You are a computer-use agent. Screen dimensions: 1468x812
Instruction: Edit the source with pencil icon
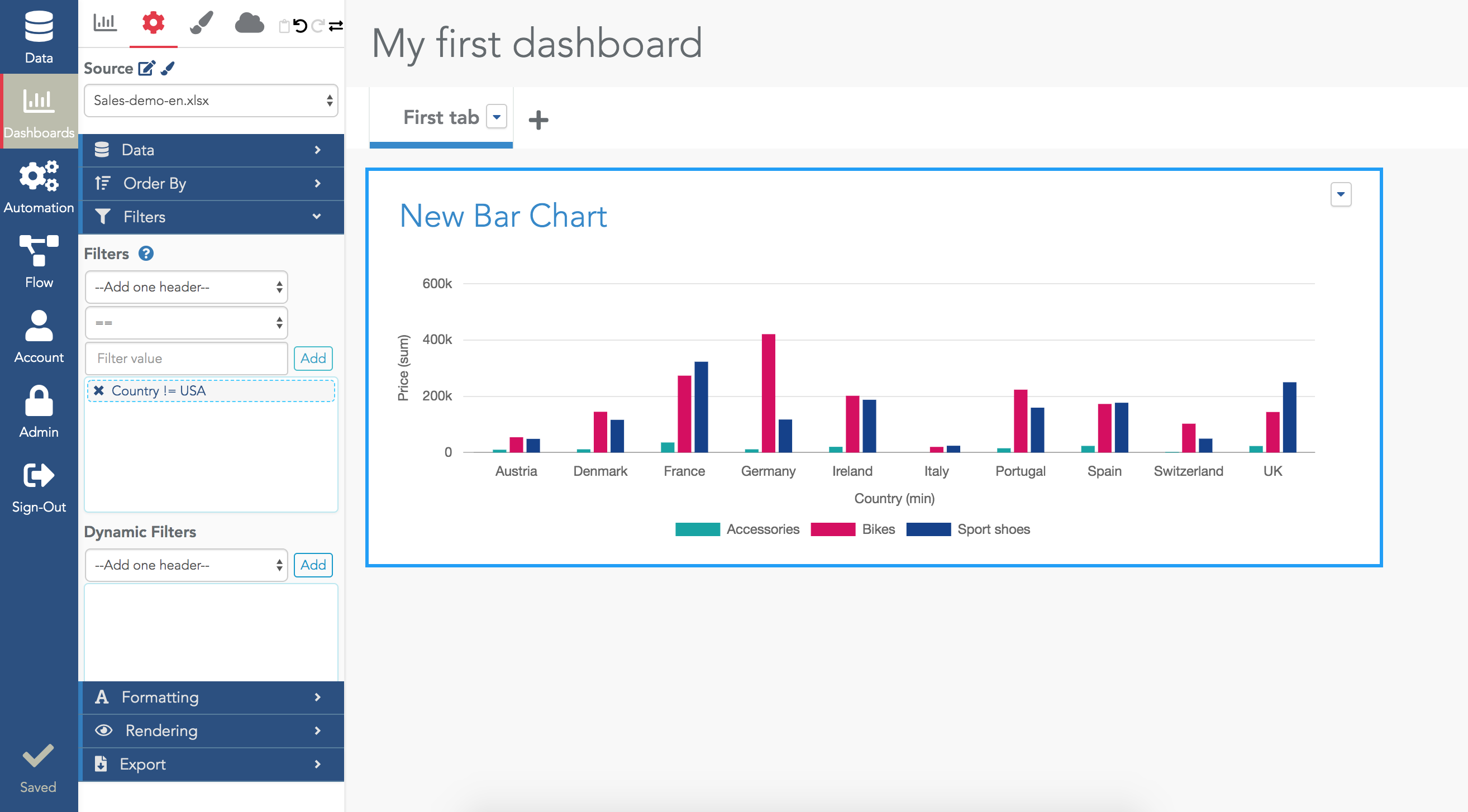click(x=146, y=68)
